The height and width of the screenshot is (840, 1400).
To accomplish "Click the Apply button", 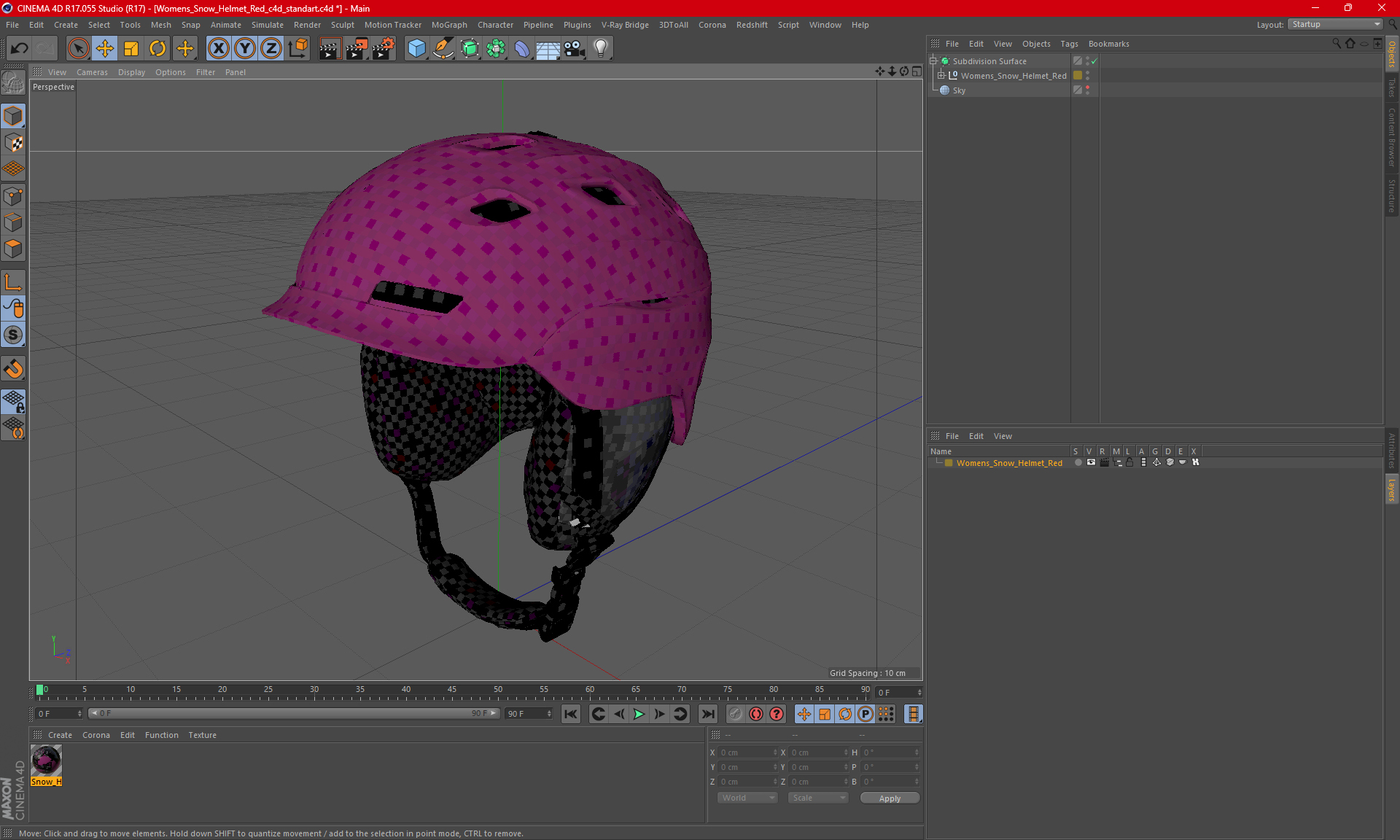I will pyautogui.click(x=890, y=798).
